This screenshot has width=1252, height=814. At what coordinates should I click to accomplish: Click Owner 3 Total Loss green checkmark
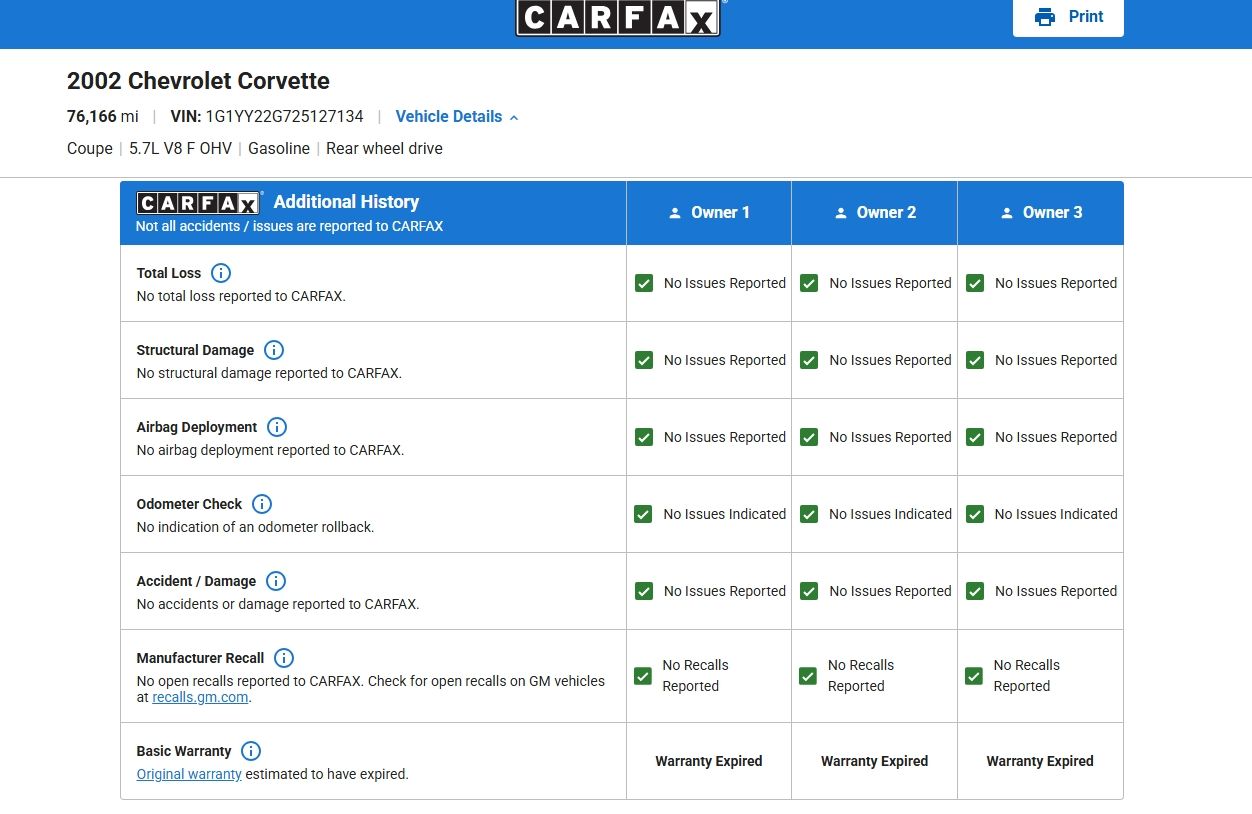pyautogui.click(x=975, y=283)
